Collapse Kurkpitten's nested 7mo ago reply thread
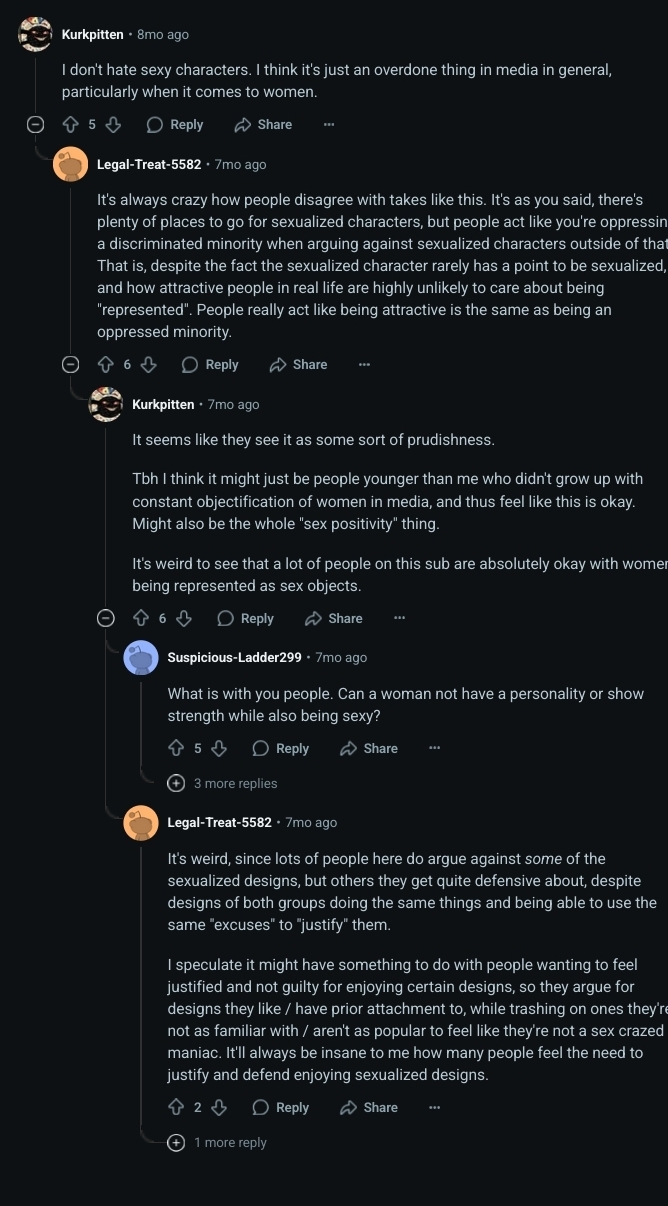 click(105, 618)
